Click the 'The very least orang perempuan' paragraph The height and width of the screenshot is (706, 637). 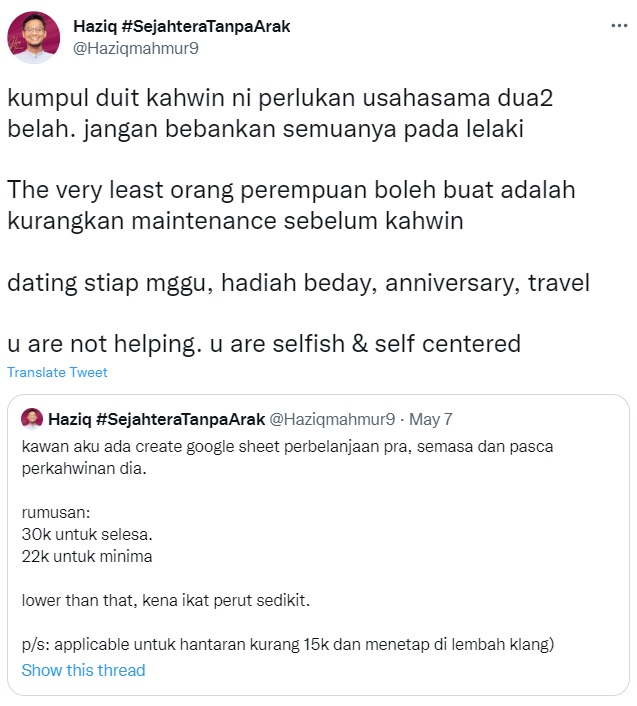click(x=290, y=205)
